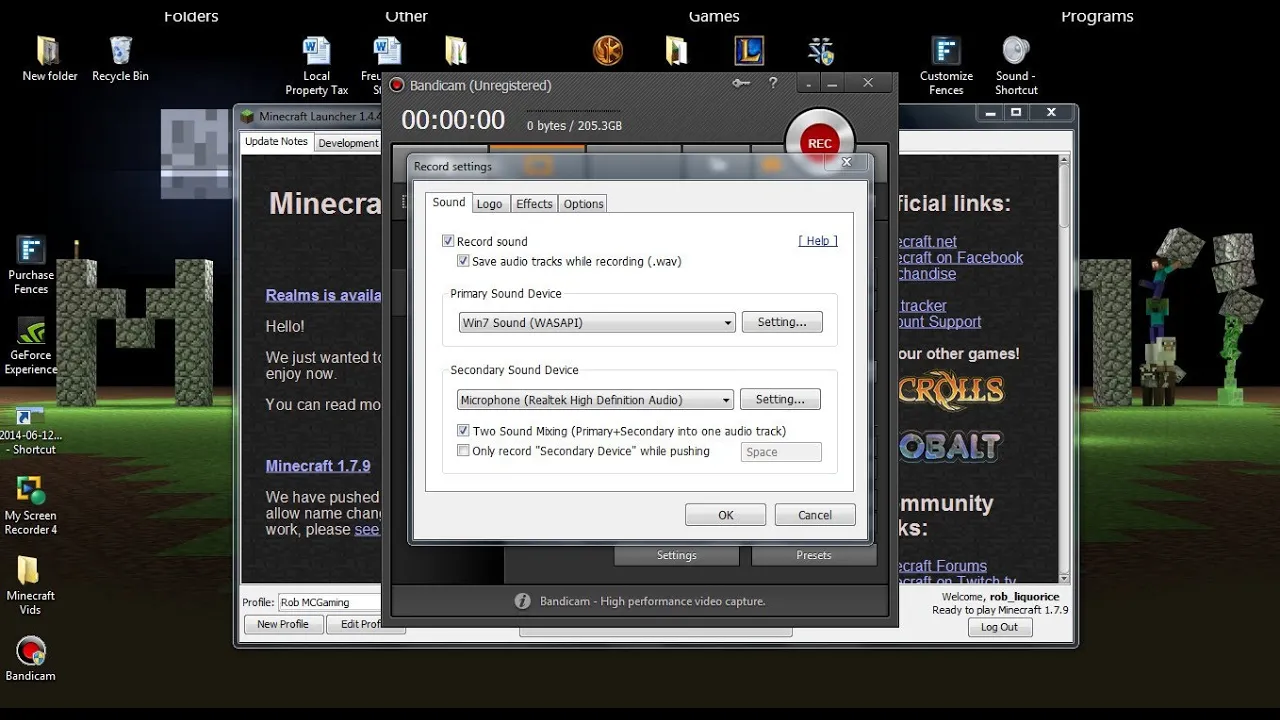1280x720 pixels.
Task: Click the Bandicam key registration icon
Action: point(741,84)
